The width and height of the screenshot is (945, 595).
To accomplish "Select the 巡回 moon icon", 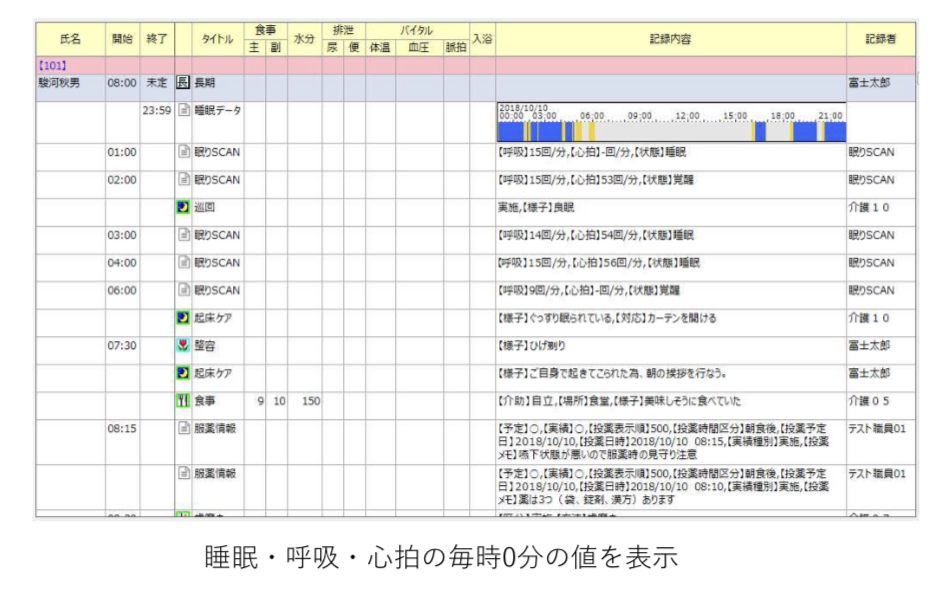I will point(183,208).
